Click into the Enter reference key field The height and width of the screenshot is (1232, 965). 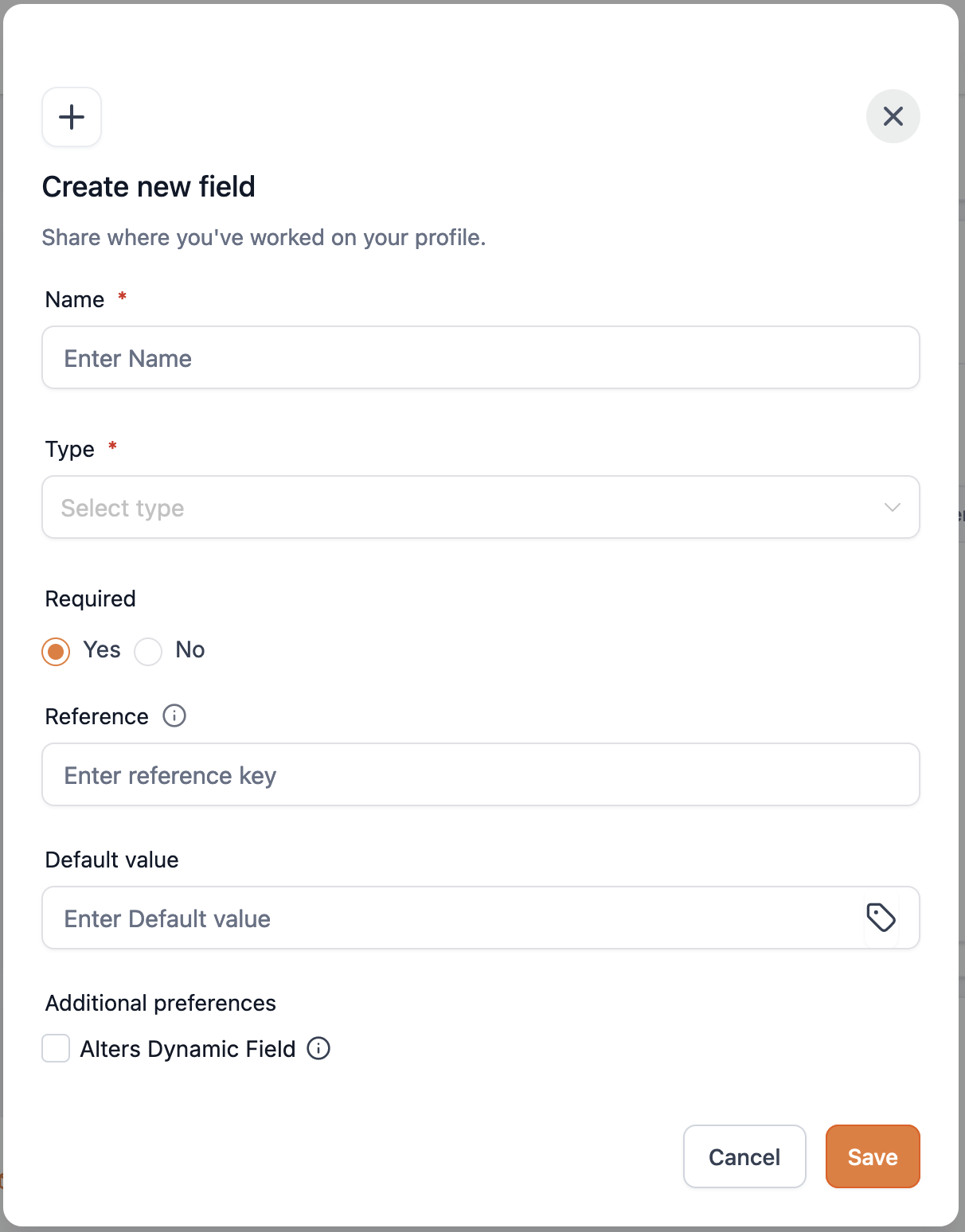480,775
